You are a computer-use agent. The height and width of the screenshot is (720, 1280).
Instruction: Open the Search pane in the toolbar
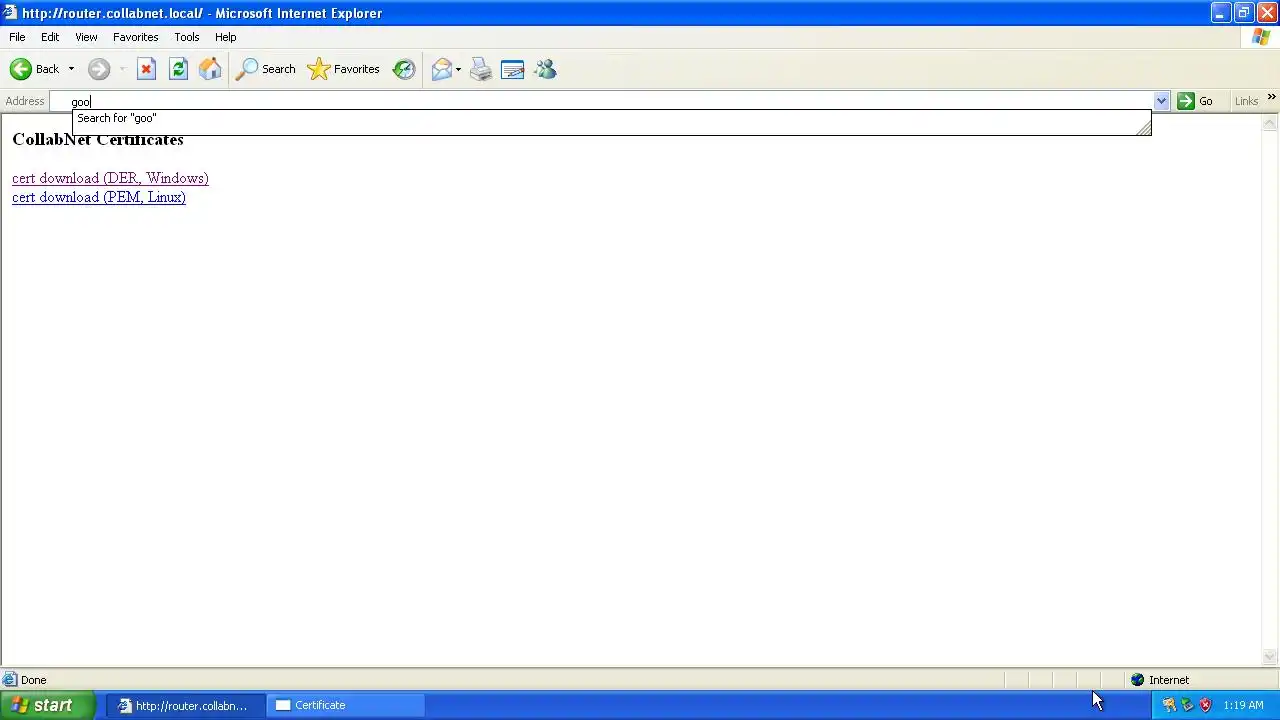265,69
